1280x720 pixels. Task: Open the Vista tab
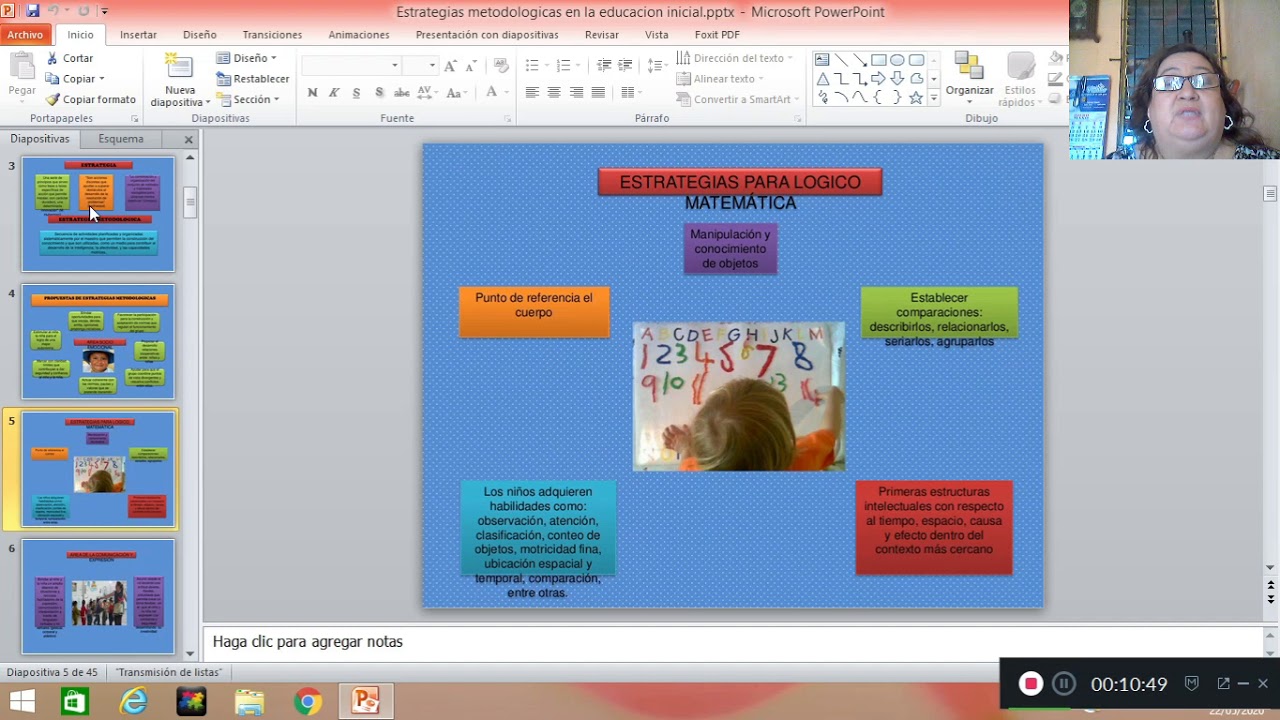(x=657, y=34)
